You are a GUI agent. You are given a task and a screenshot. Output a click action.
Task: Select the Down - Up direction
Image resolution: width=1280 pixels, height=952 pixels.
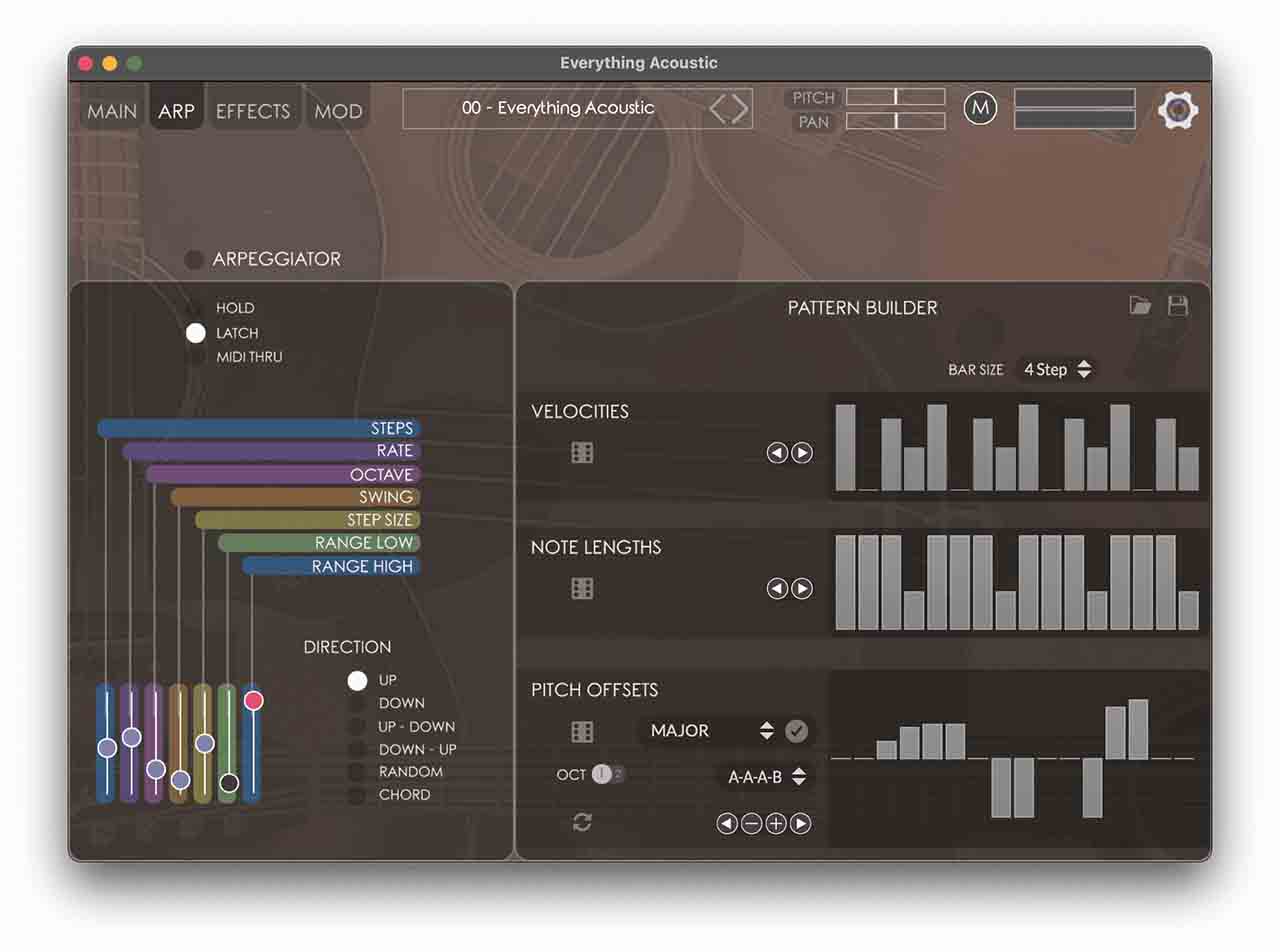coord(357,749)
